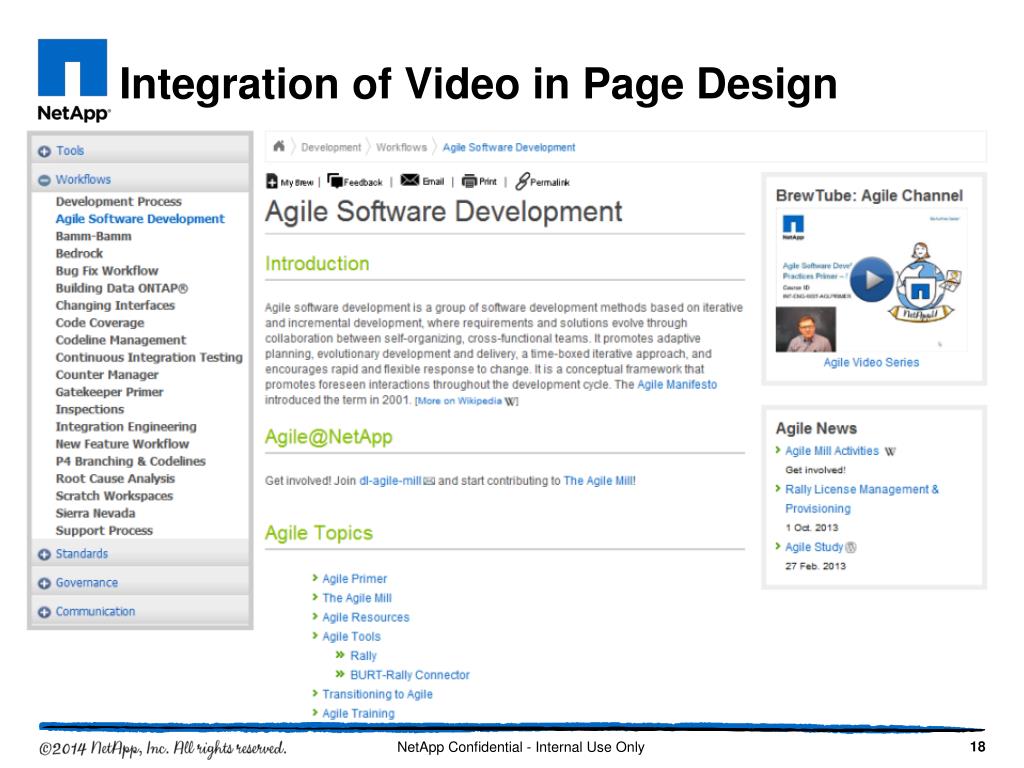
Task: Open Root Cause Analysis sidebar item
Action: click(x=115, y=478)
